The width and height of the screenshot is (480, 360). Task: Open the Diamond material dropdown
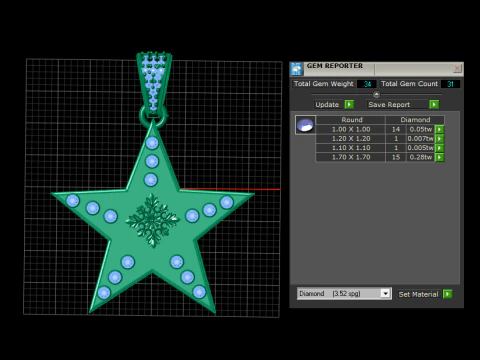[385, 294]
